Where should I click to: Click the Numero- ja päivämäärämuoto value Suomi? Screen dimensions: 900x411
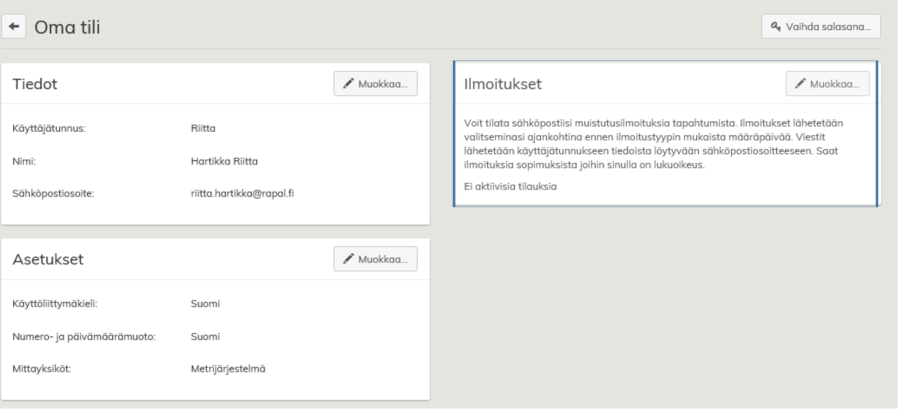pos(205,336)
